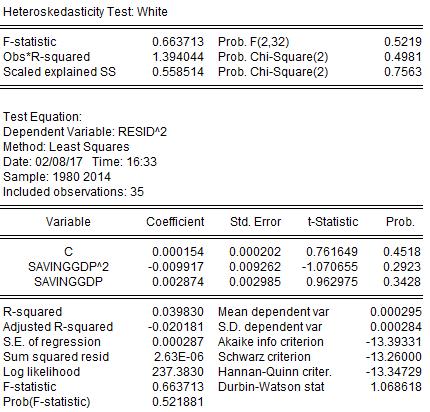Select the Akaike info criterion value

(x=394, y=342)
